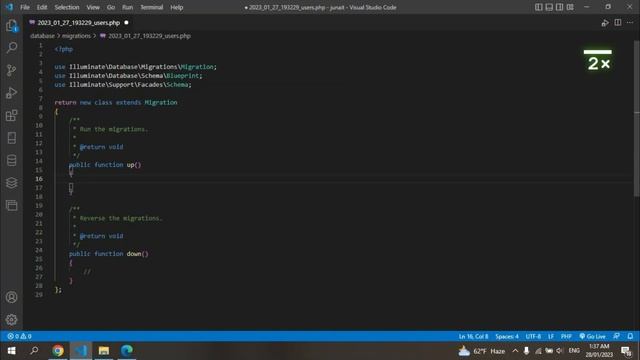Viewport: 640px width, 360px height.
Task: Open the View menu
Action: (x=93, y=7)
